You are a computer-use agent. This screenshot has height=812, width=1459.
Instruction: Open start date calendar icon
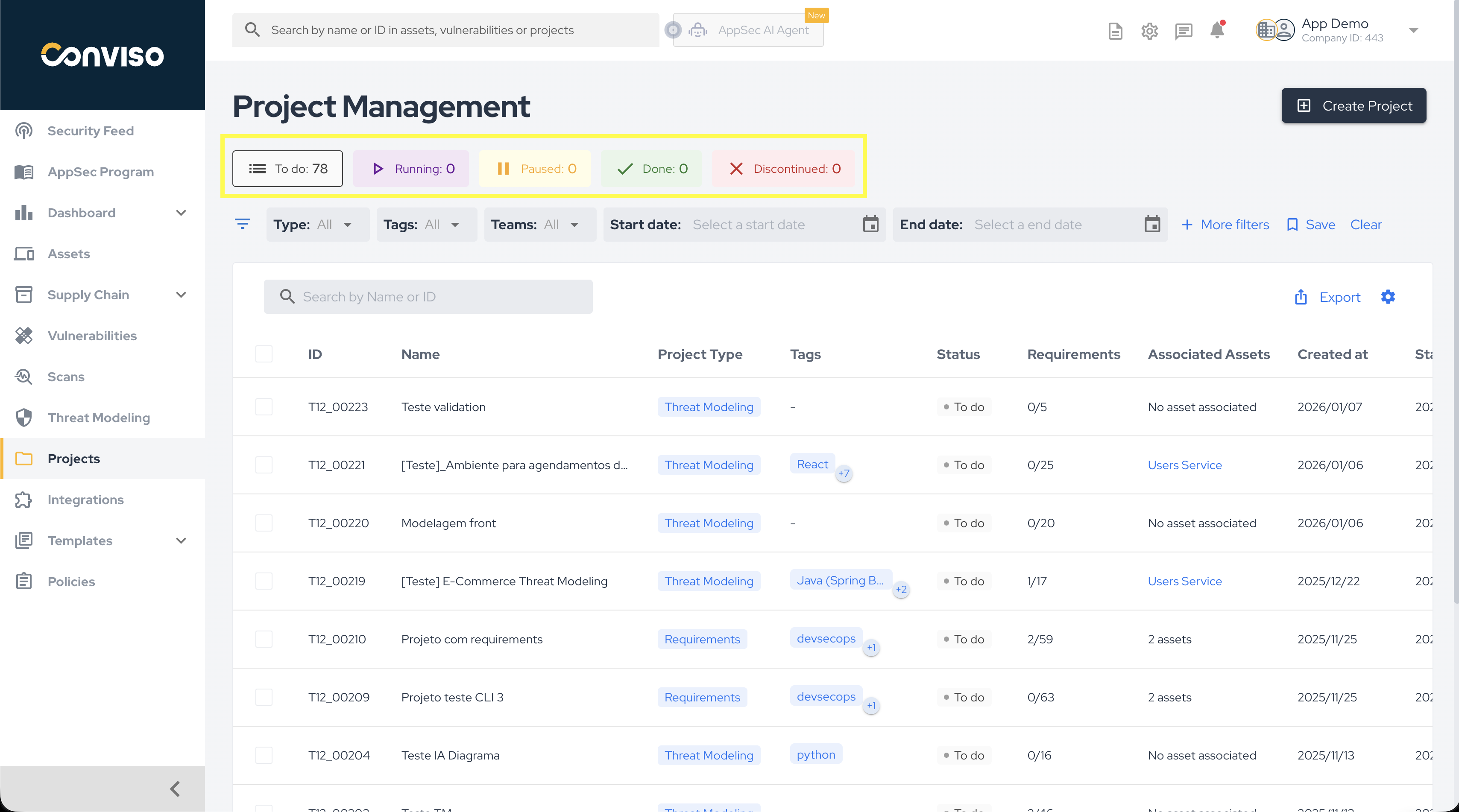[870, 224]
